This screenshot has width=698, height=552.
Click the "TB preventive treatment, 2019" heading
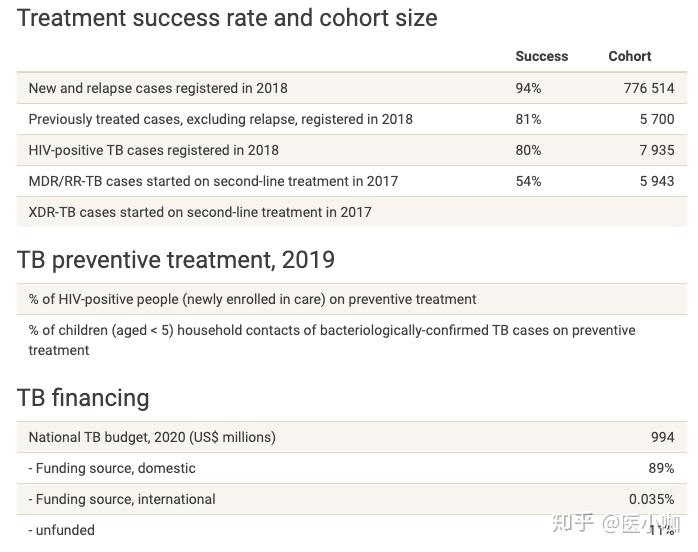(x=176, y=260)
